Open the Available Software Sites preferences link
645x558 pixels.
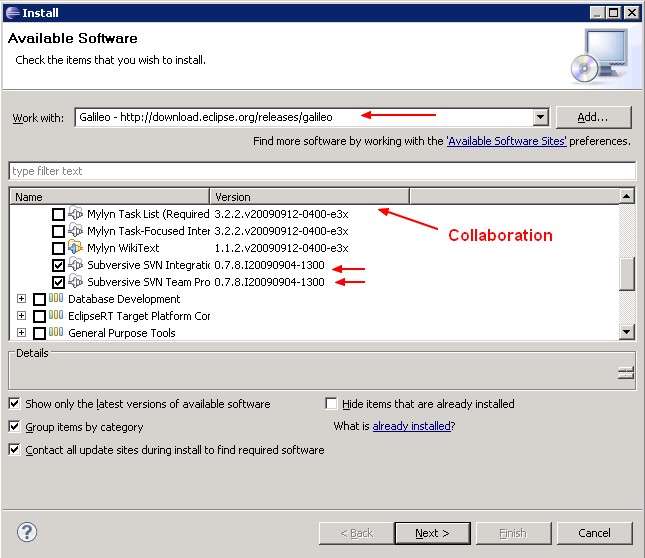pos(507,142)
